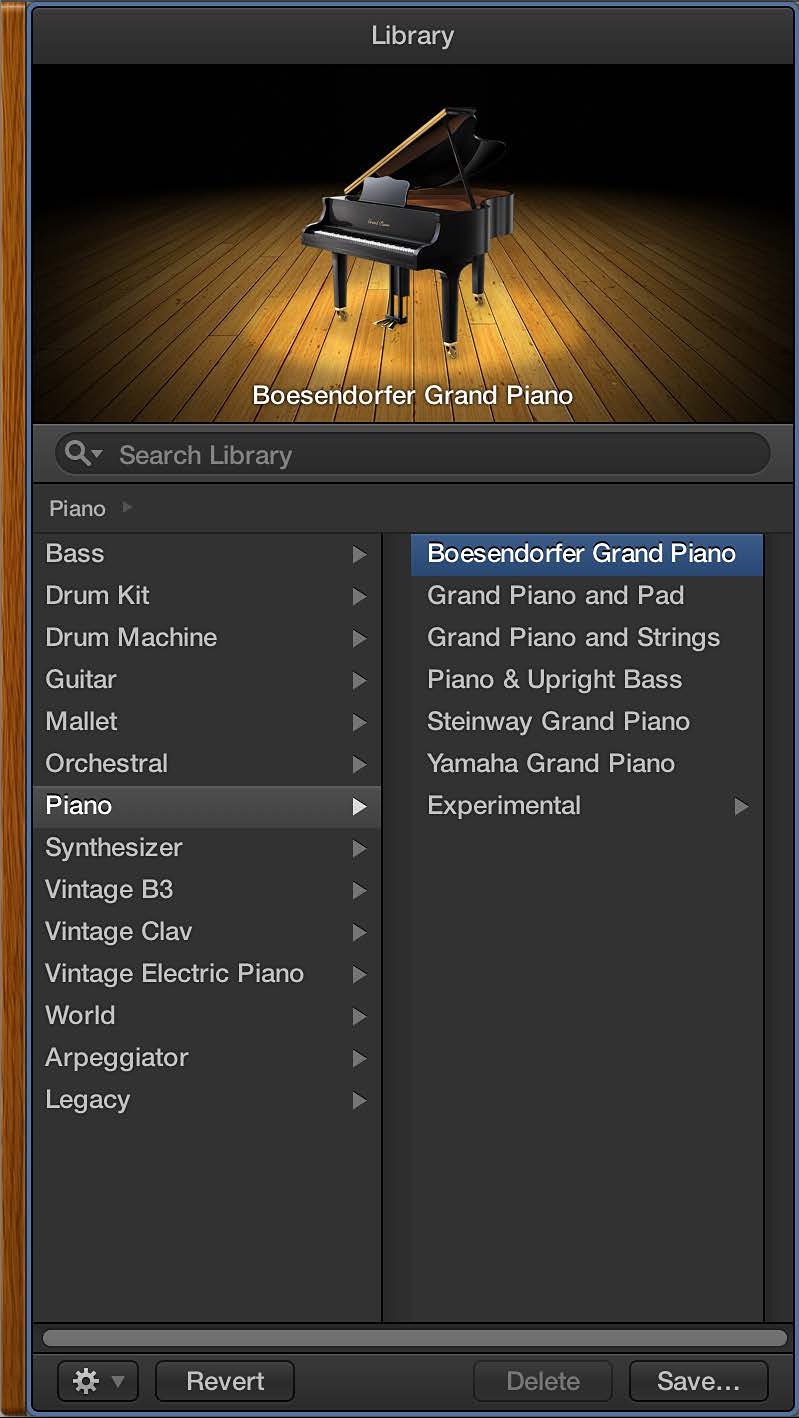Open the gear action menu
Screen dimensions: 799x1418
(99, 1381)
